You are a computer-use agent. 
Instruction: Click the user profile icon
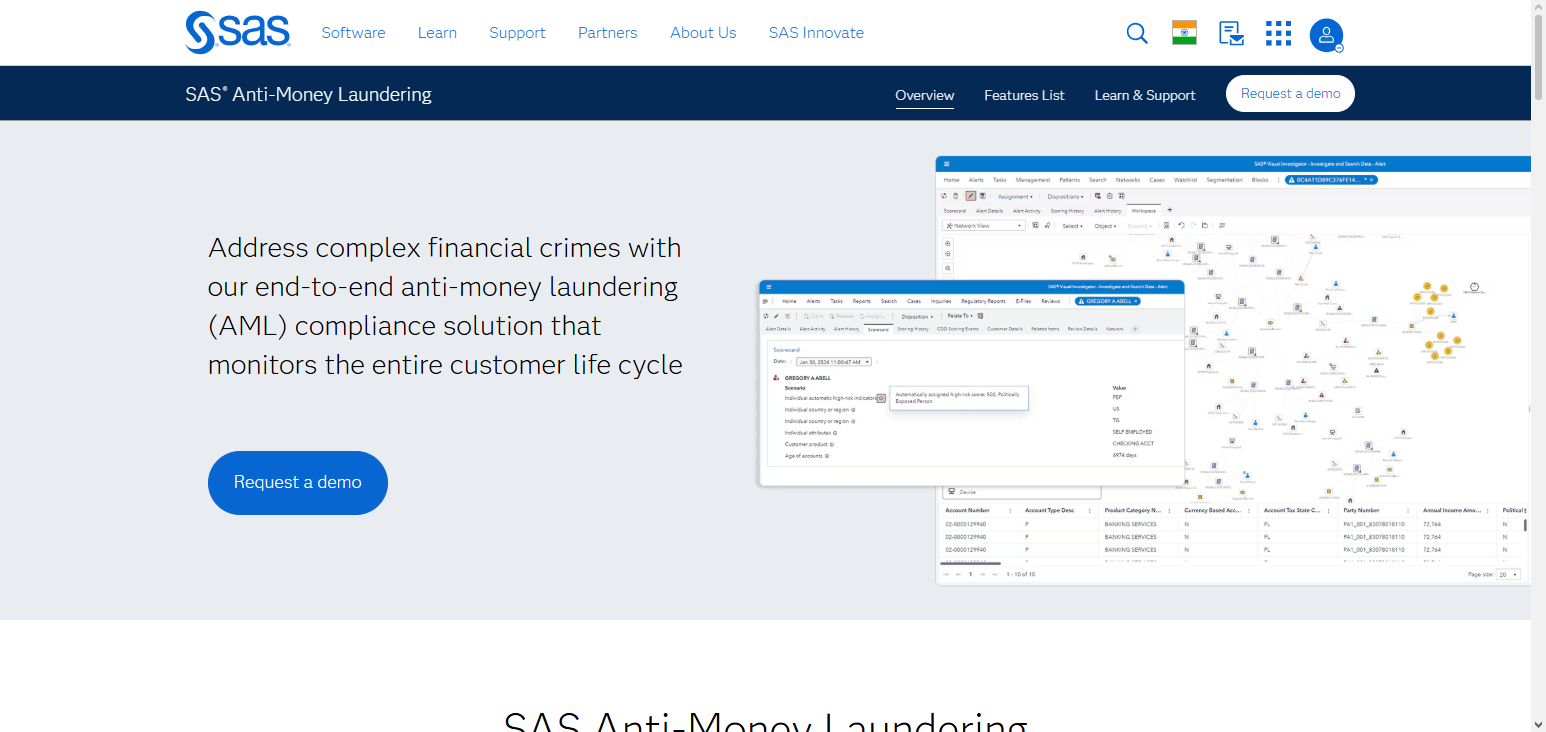click(1326, 35)
